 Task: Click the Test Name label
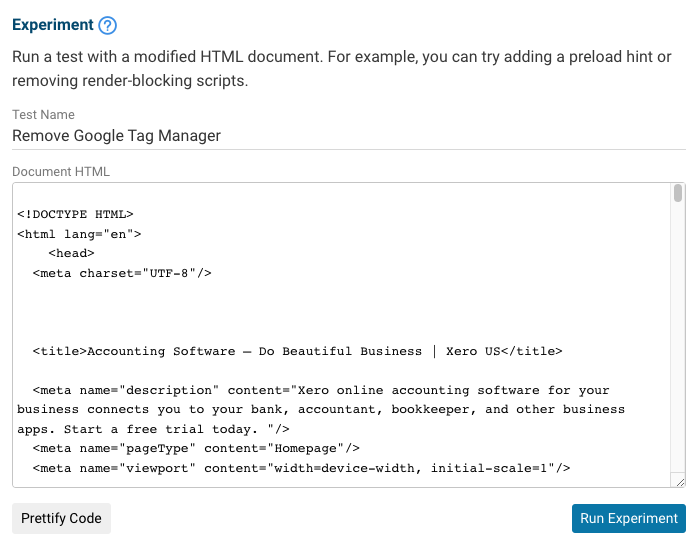click(43, 115)
